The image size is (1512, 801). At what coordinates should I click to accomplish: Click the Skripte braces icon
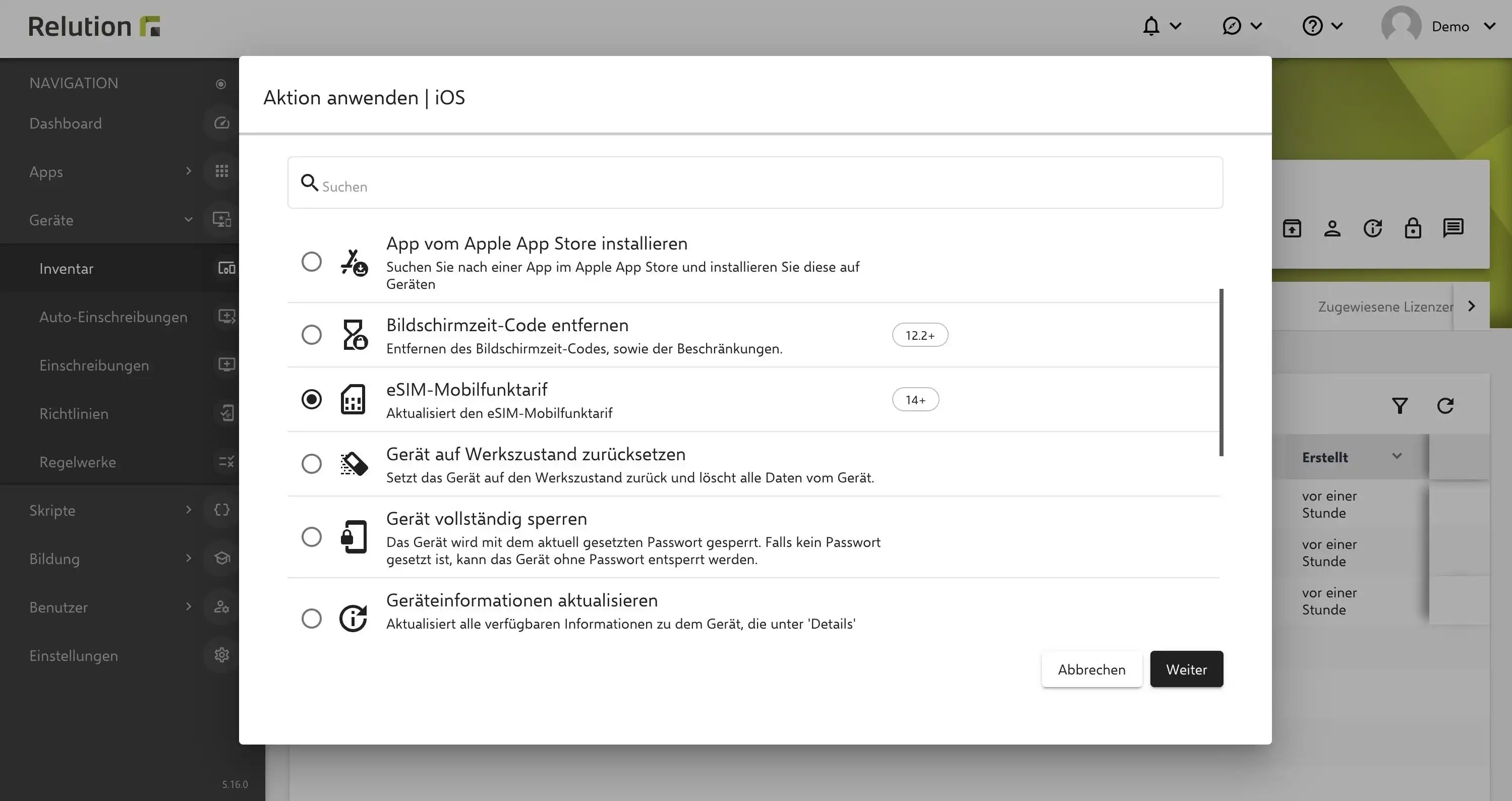[221, 510]
